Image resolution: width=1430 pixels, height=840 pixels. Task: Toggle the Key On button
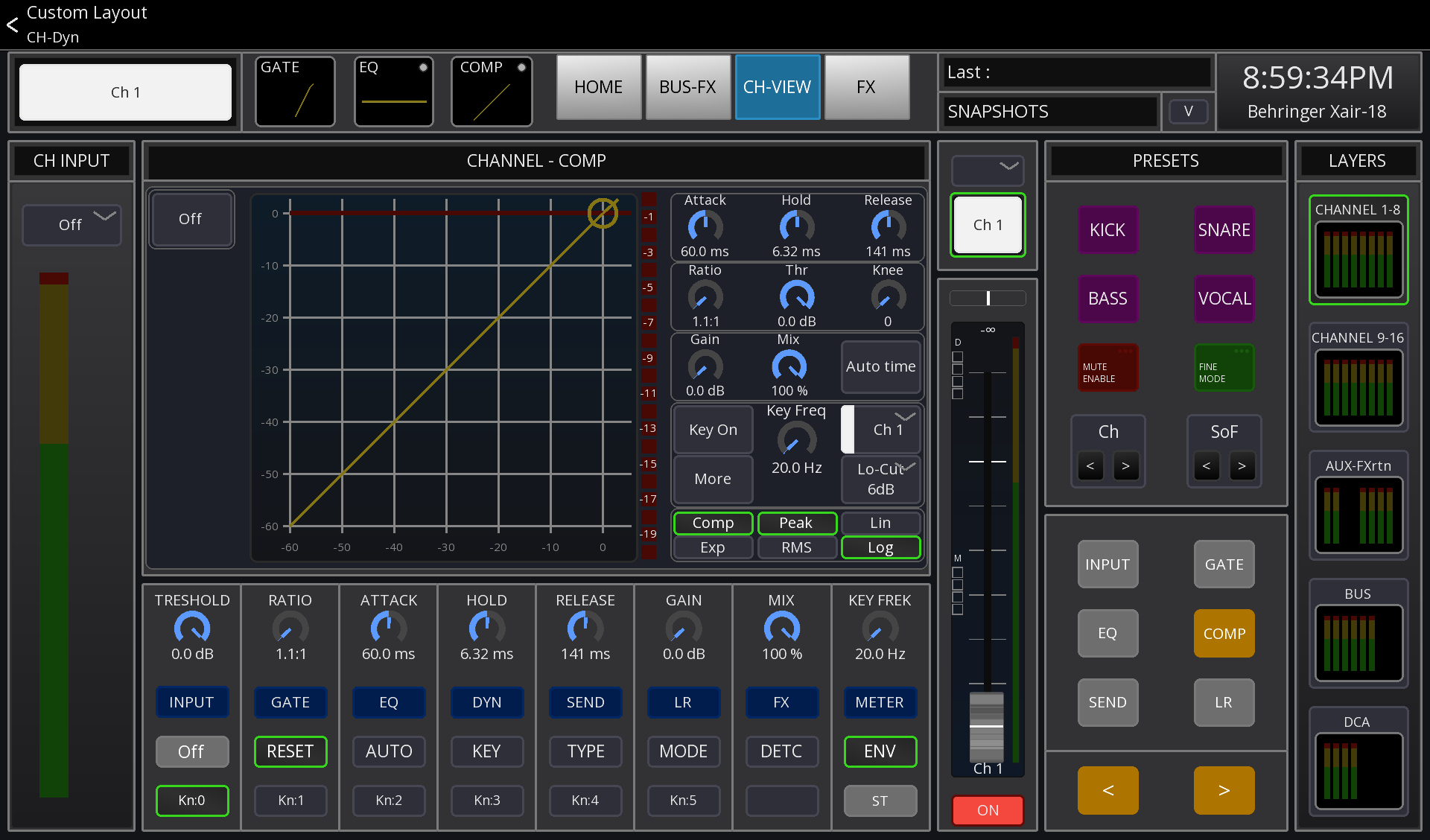[x=713, y=430]
